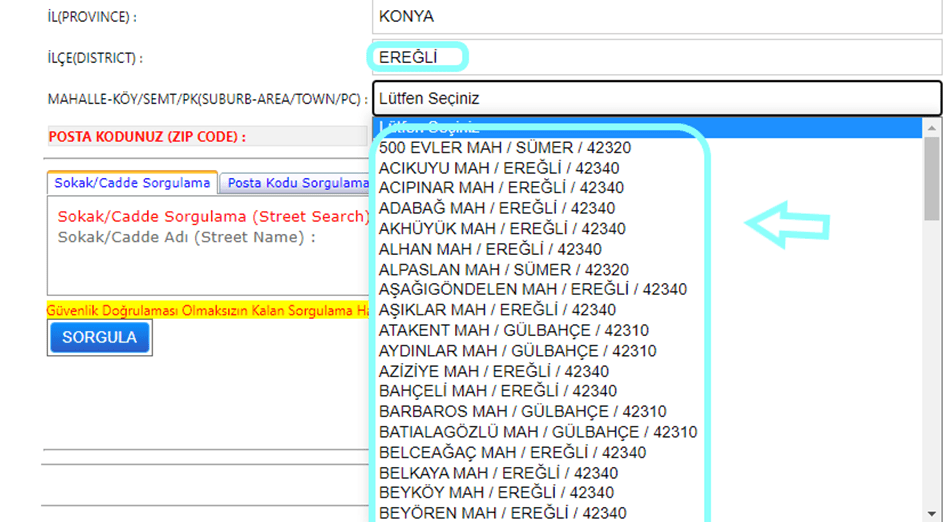
Task: Select ATAKENT MAH / GÜLBAHÇE / 42310
Action: (x=514, y=331)
